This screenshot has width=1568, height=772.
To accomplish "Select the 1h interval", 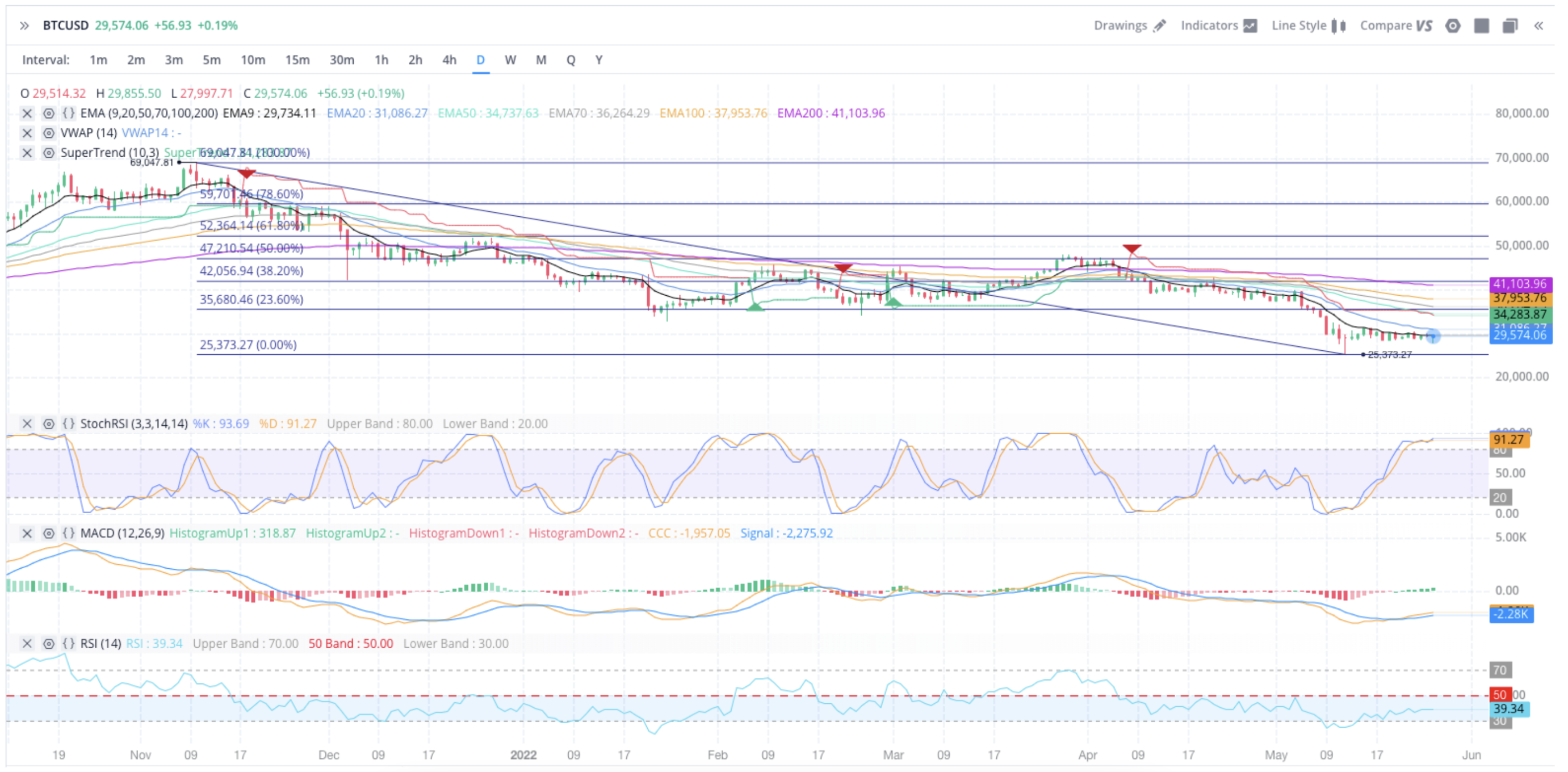I will pos(381,60).
